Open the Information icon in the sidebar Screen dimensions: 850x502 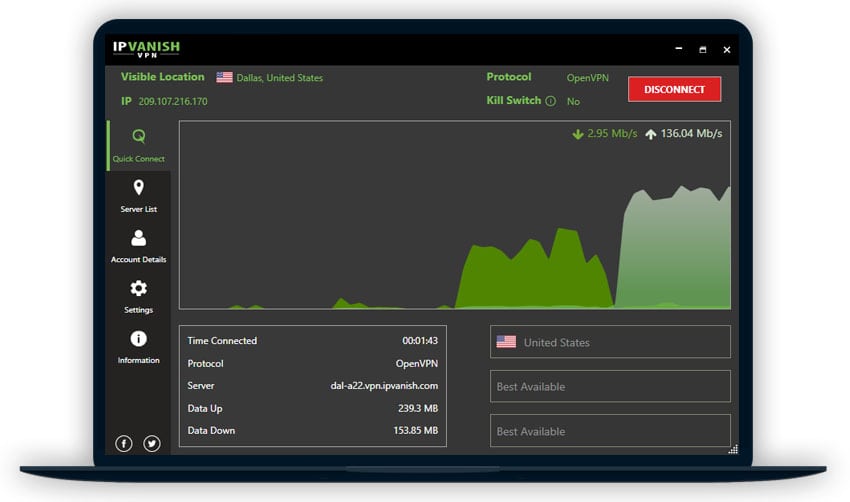click(x=139, y=339)
